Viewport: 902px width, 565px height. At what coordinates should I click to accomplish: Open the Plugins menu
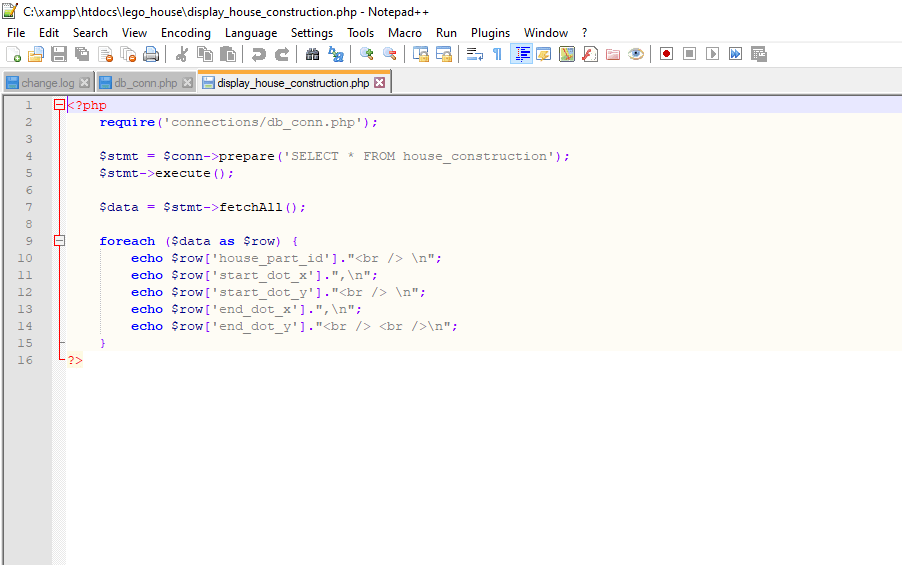point(490,33)
